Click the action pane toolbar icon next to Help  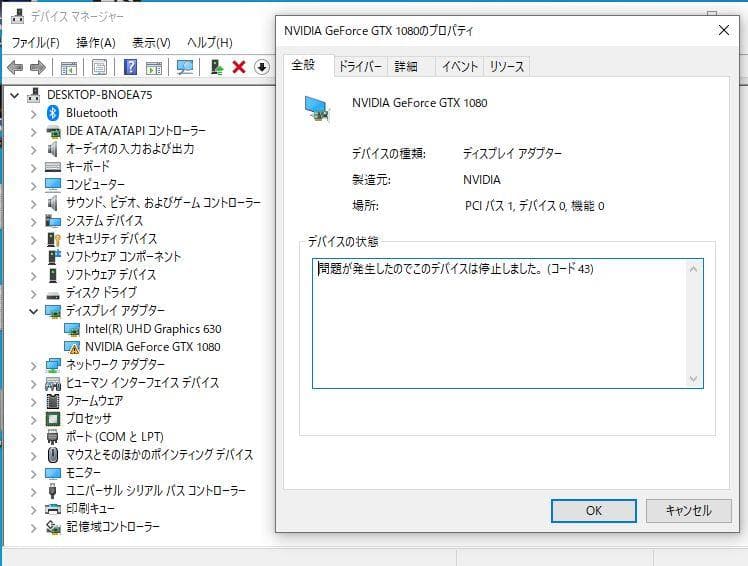(154, 68)
